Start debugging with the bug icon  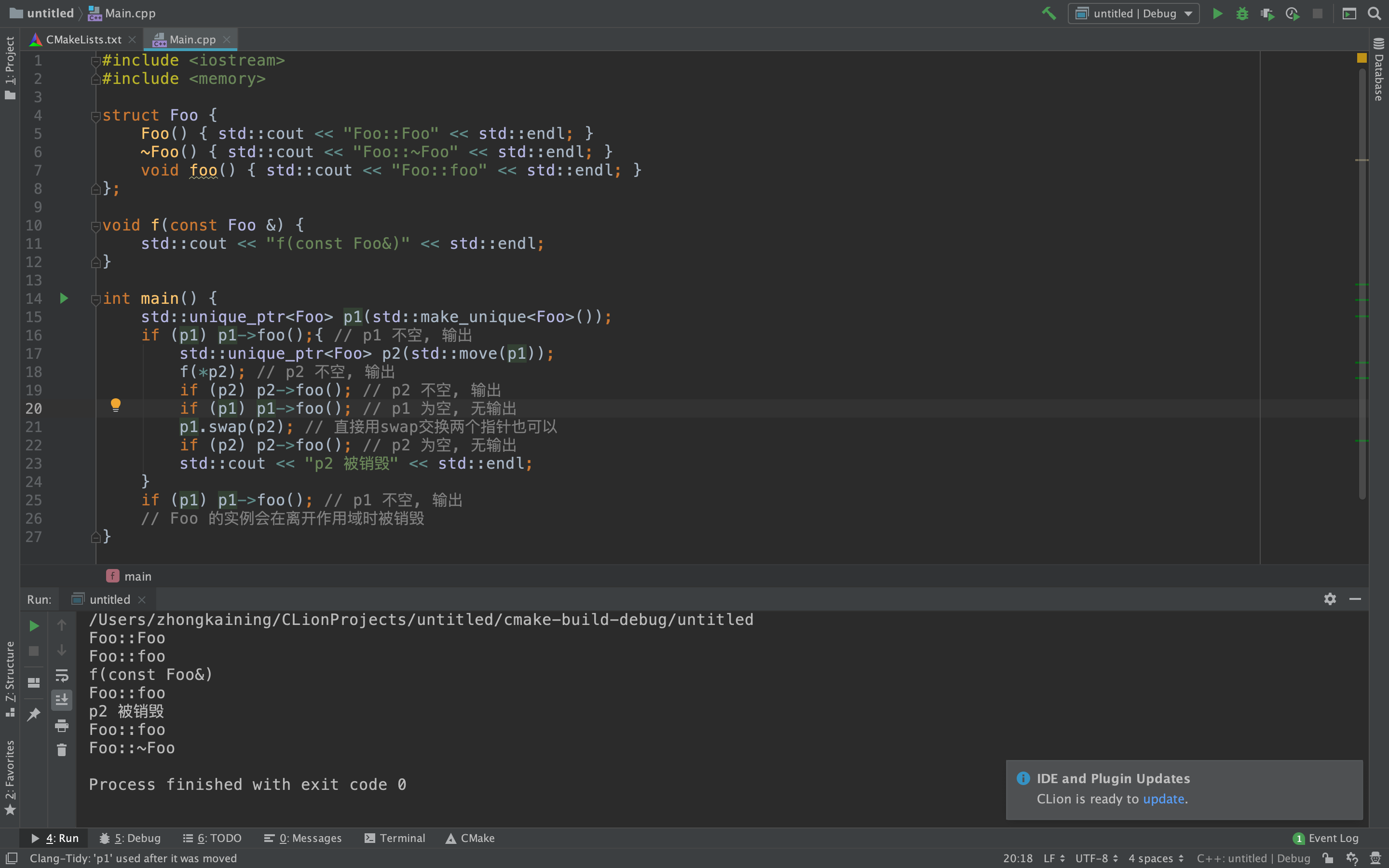[x=1242, y=13]
